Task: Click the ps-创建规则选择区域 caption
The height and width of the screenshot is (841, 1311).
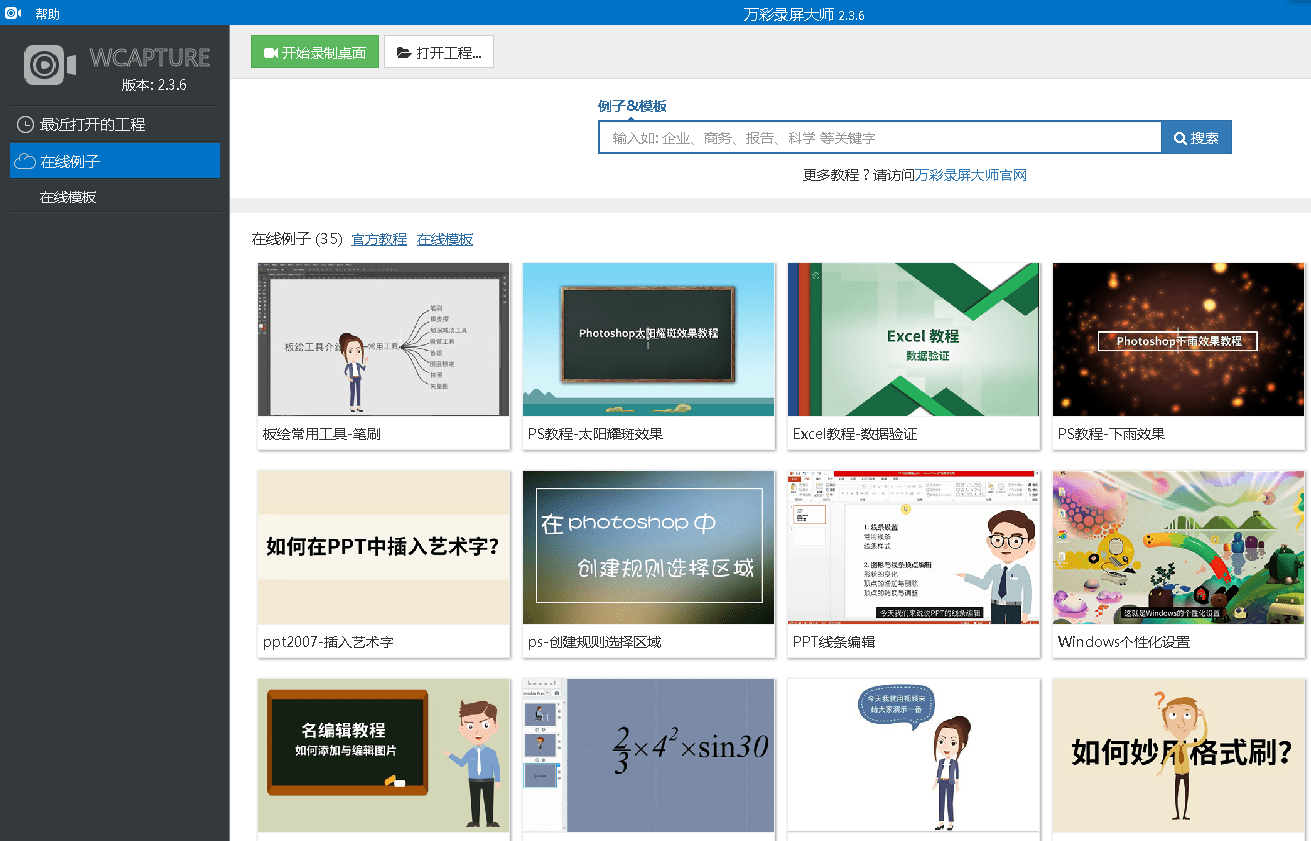Action: [x=595, y=642]
